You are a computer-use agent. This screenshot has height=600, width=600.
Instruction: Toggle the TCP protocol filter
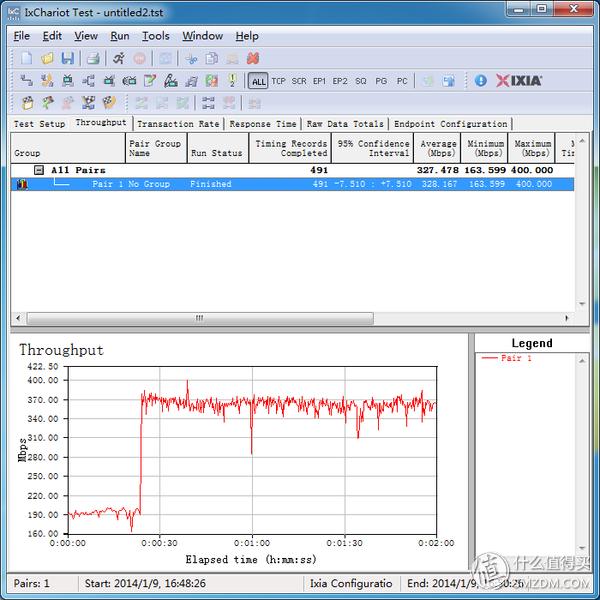point(278,81)
